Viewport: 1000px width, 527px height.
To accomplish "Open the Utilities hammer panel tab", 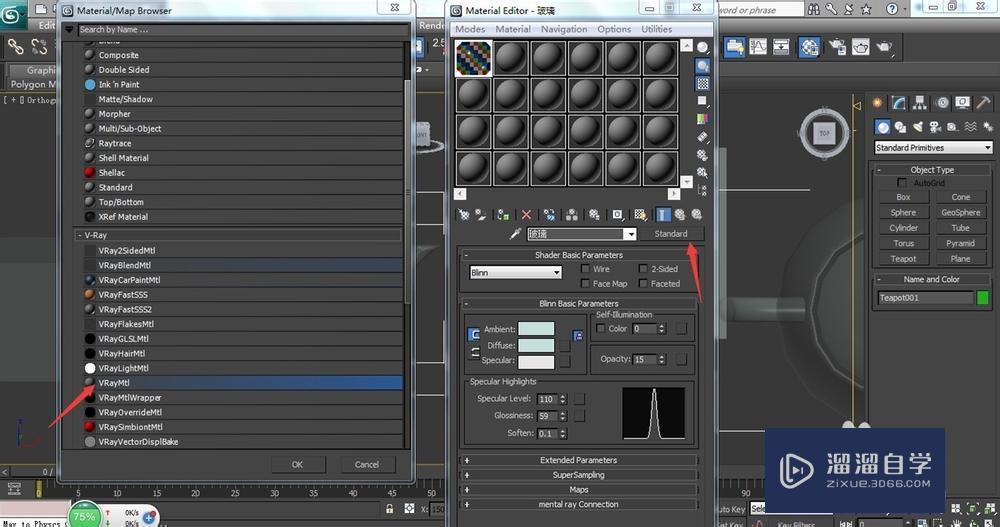I will (x=982, y=103).
